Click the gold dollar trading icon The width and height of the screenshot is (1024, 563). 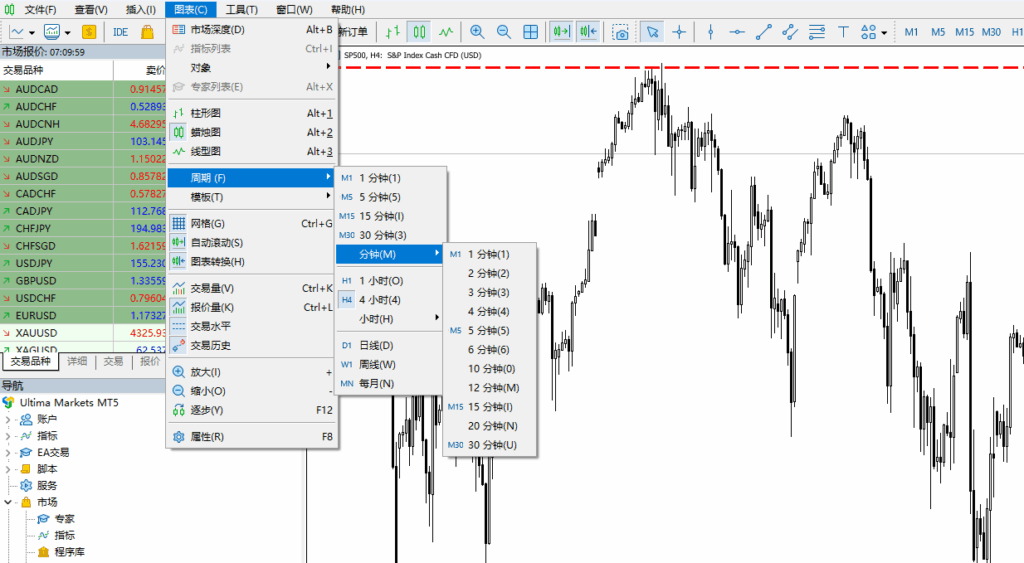89,31
